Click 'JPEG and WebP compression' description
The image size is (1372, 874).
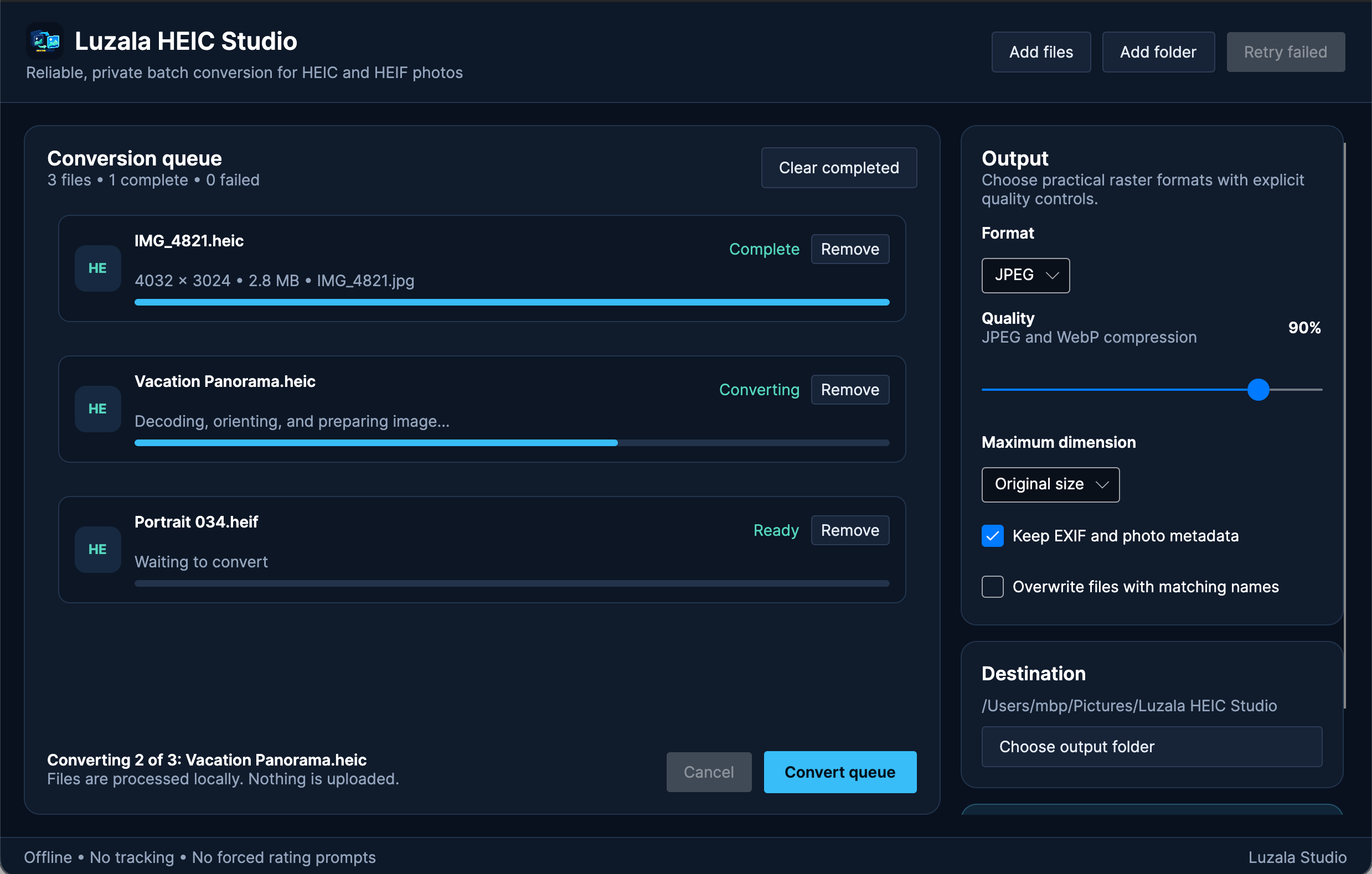click(1089, 338)
